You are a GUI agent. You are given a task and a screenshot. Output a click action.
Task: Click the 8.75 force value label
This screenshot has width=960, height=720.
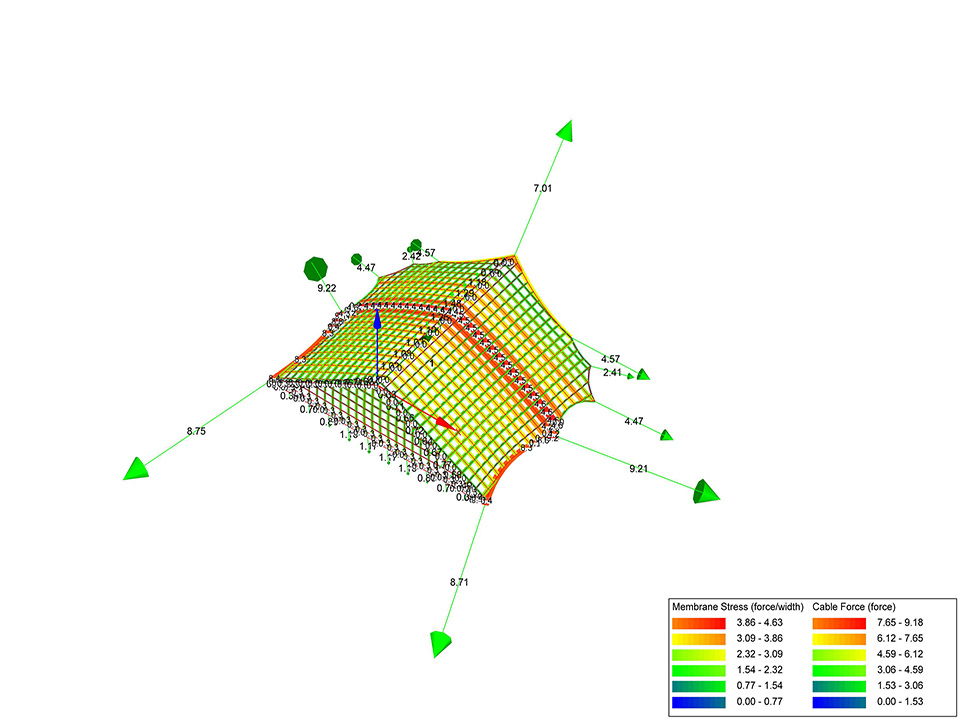[x=197, y=431]
